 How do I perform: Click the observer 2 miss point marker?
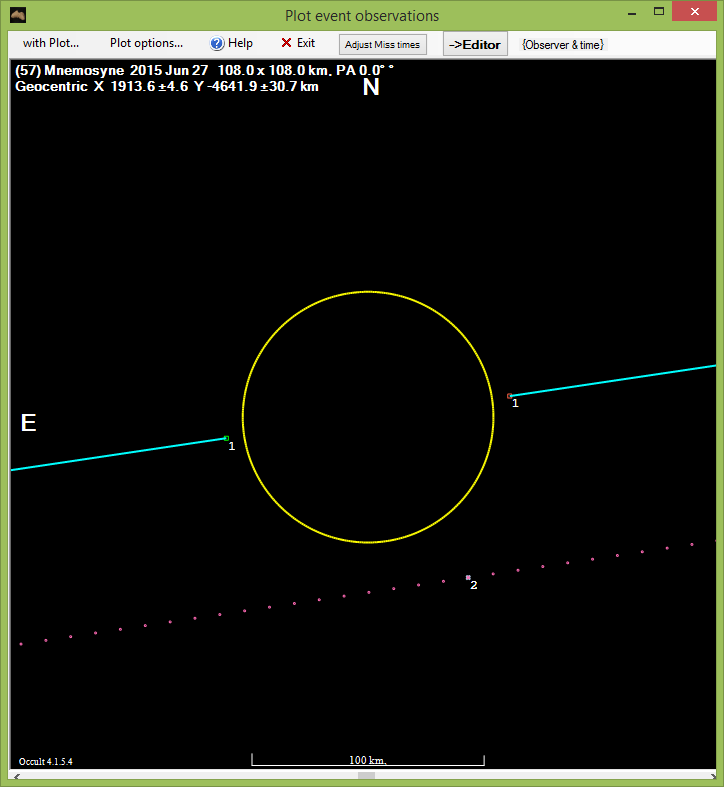[468, 577]
